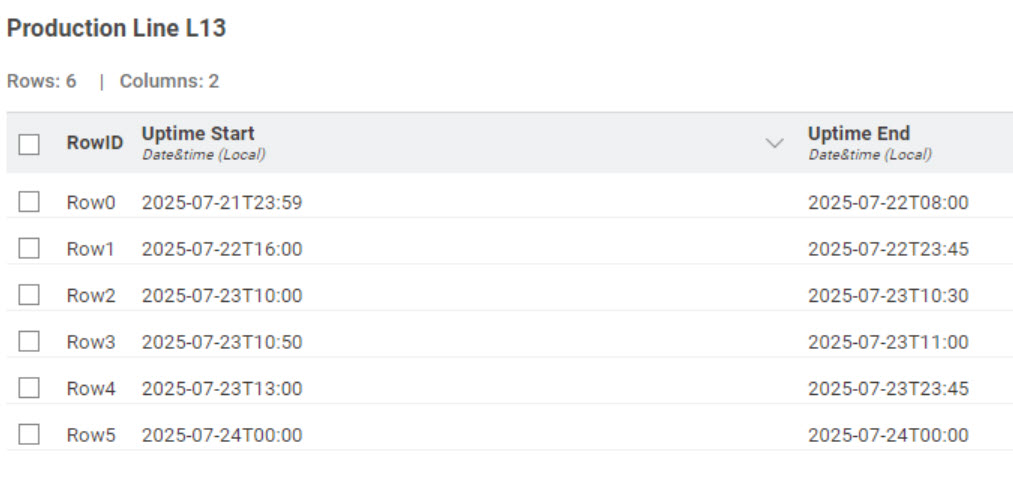The width and height of the screenshot is (1013, 490).
Task: Enable the Row5 checkbox
Action: pos(28,434)
